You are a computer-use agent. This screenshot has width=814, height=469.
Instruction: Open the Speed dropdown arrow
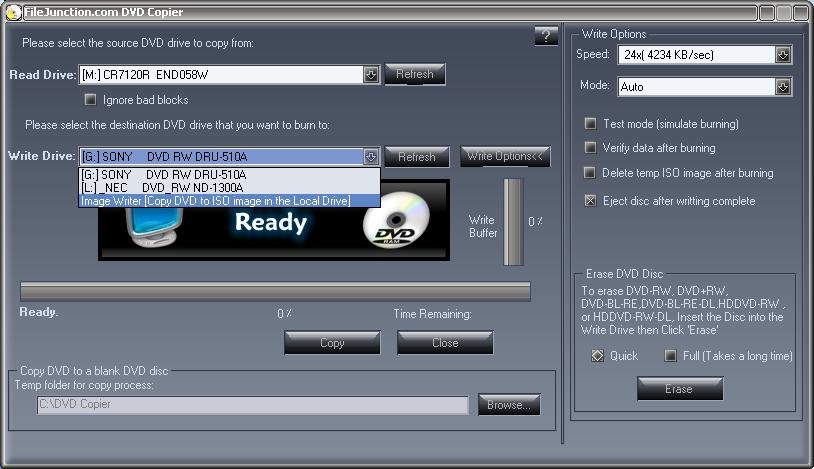click(783, 55)
